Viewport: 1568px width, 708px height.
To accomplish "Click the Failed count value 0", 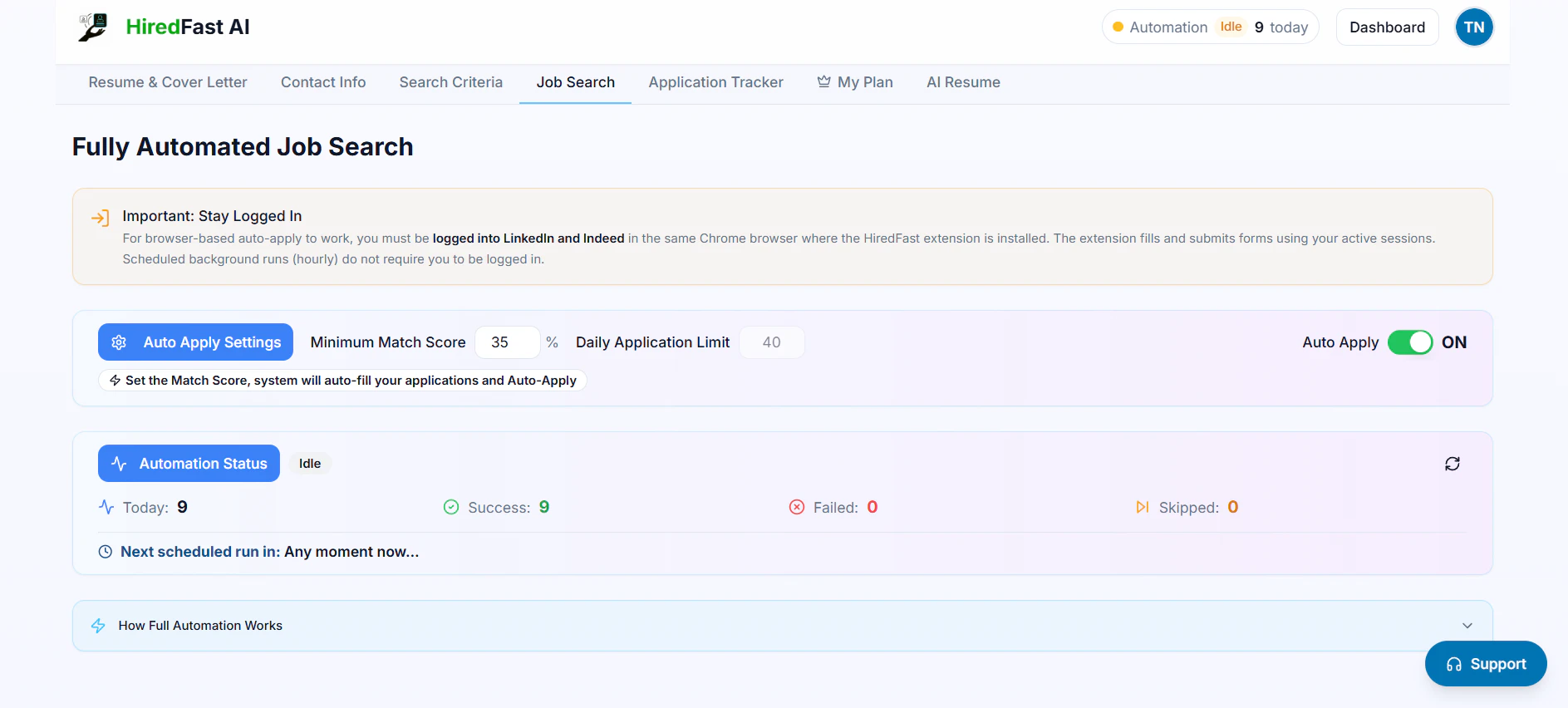I will pyautogui.click(x=872, y=507).
